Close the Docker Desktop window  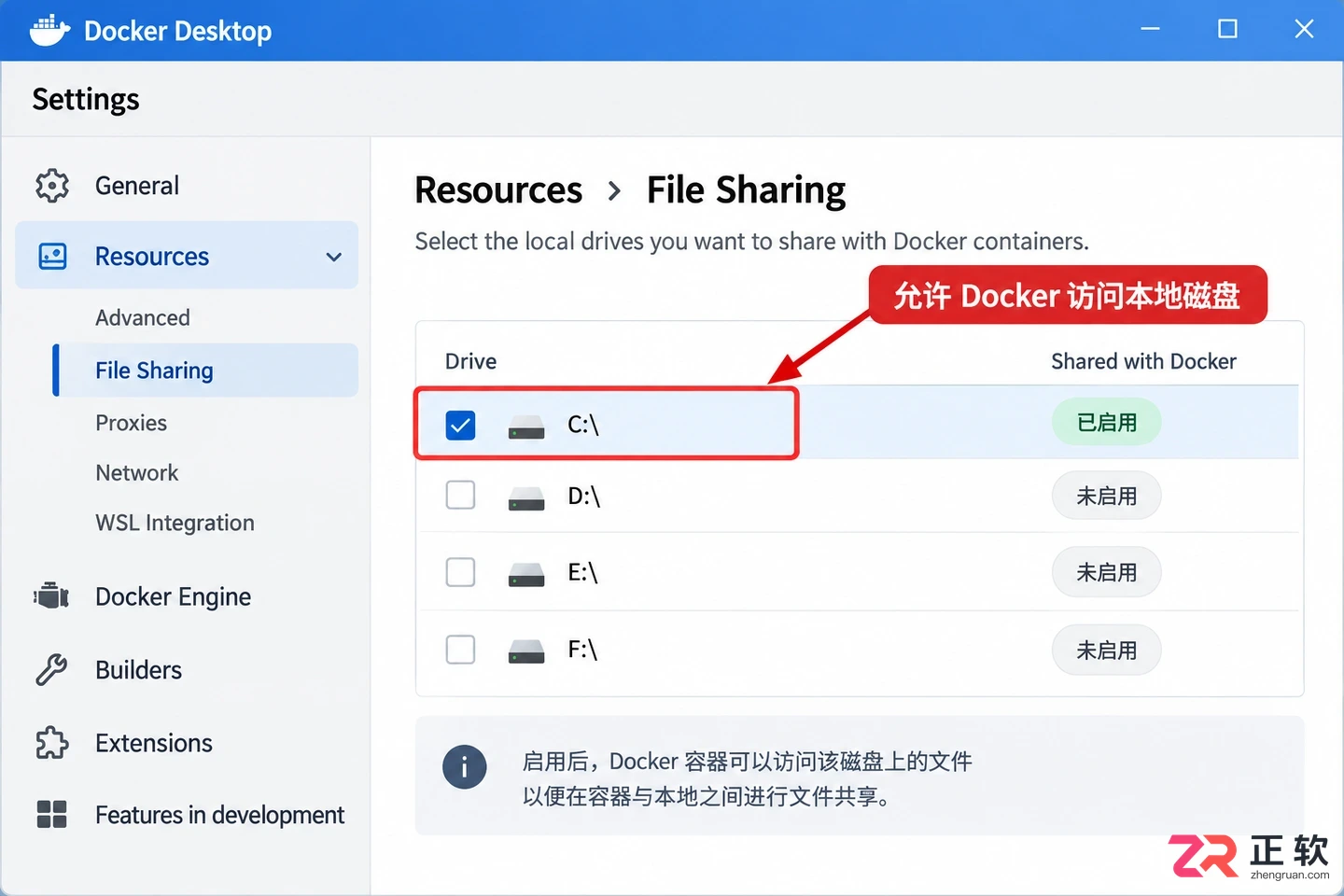pos(1304,29)
